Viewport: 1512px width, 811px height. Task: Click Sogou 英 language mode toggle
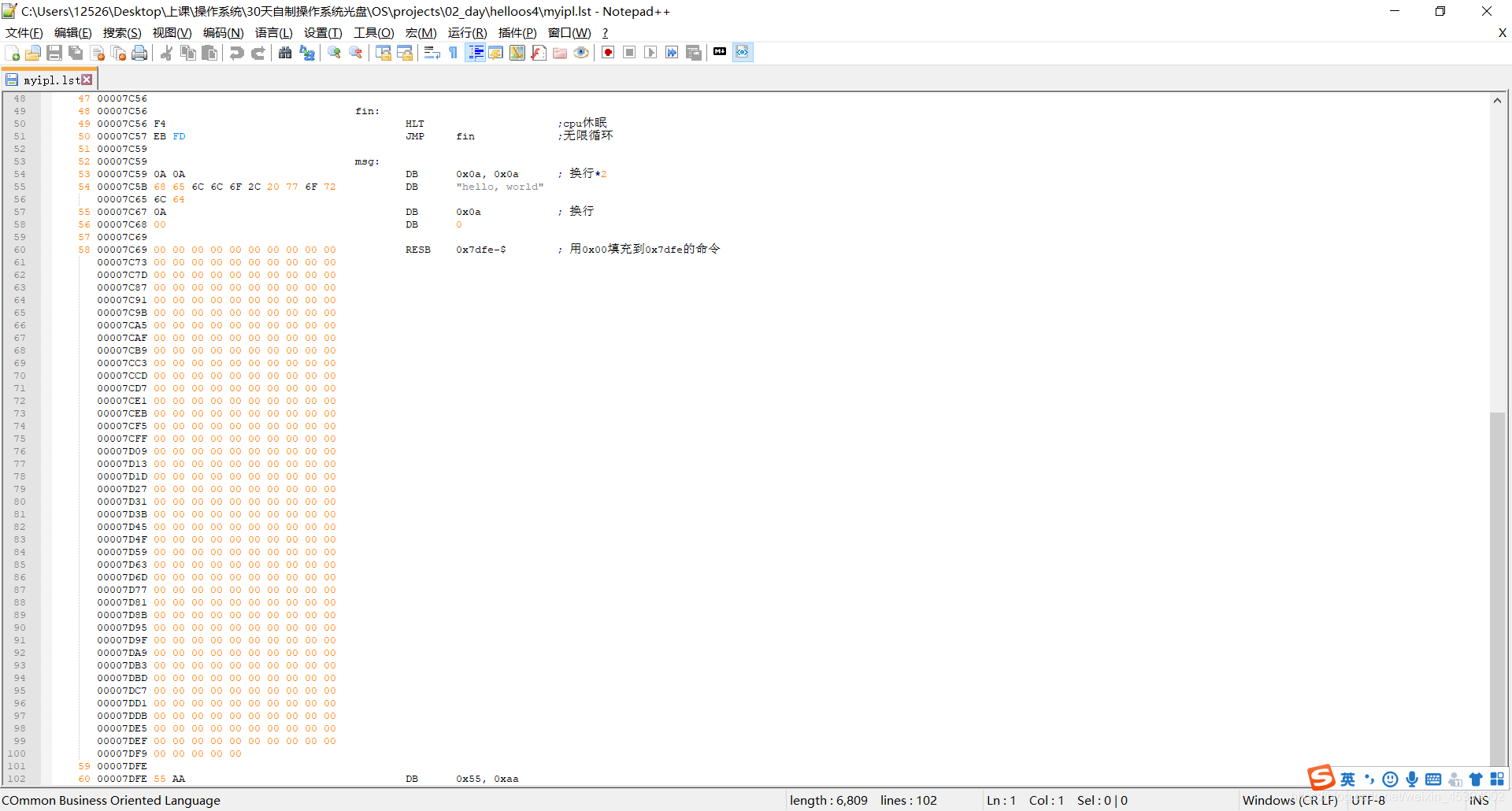tap(1348, 779)
